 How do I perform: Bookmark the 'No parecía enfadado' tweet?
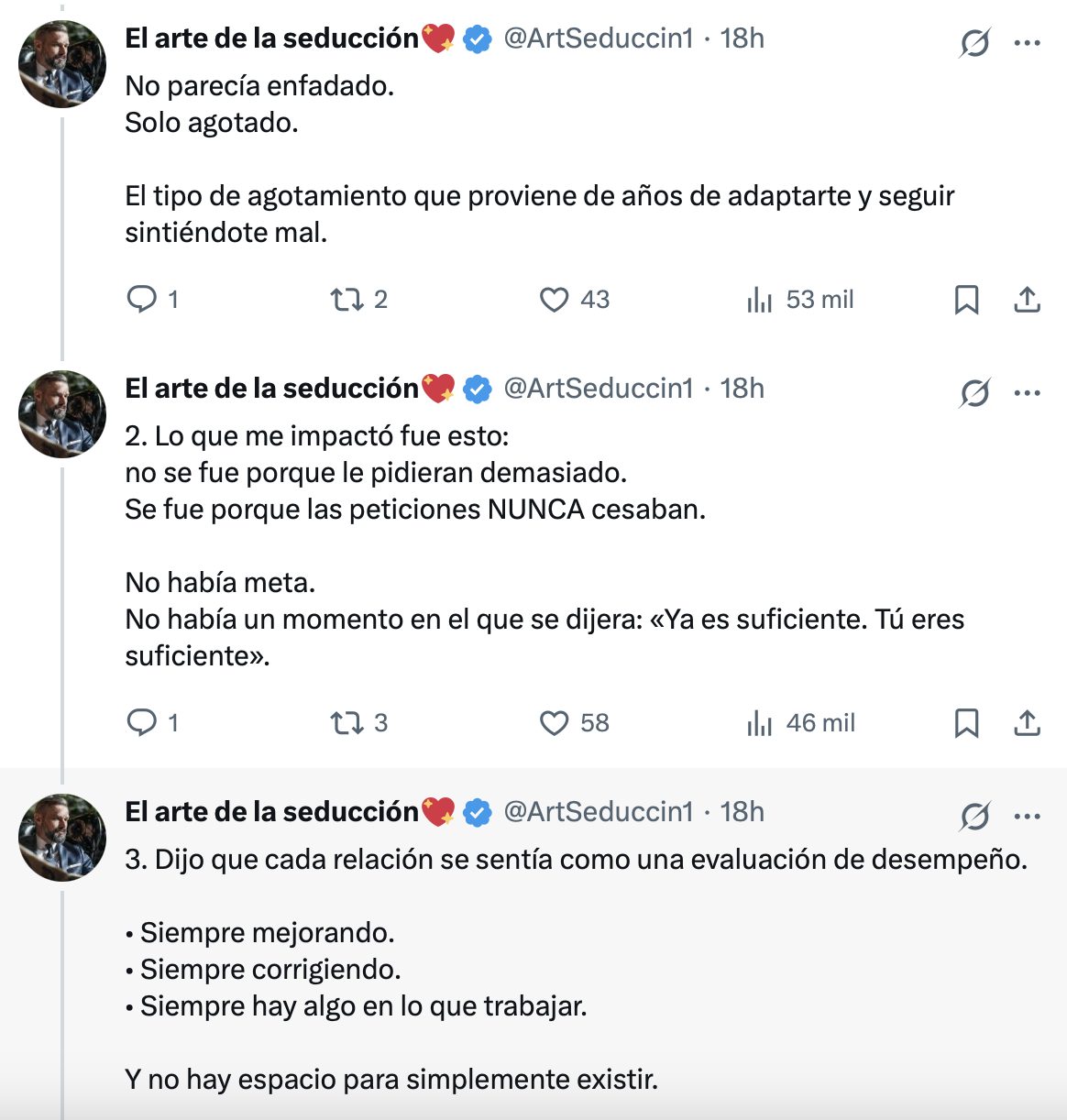966,300
